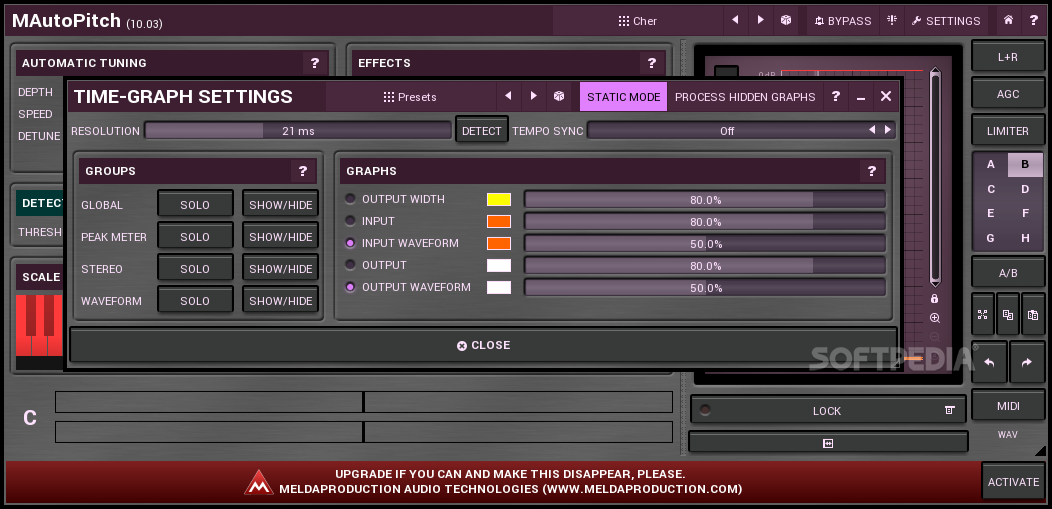Go to previous main preset arrow
The image size is (1052, 509).
[735, 20]
